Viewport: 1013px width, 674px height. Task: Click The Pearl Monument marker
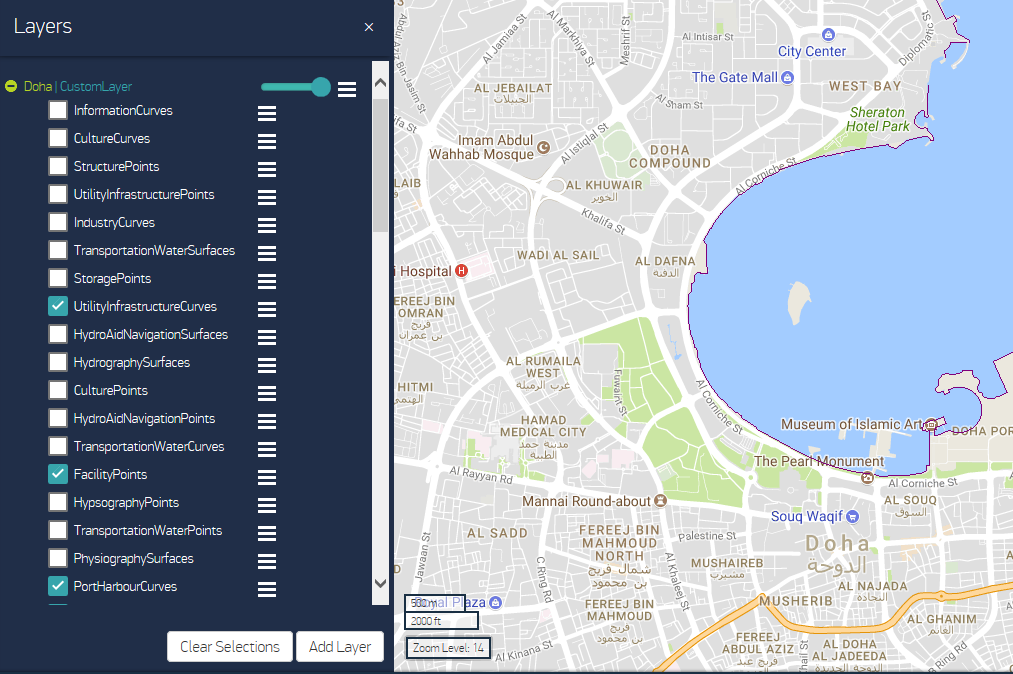pyautogui.click(x=868, y=478)
